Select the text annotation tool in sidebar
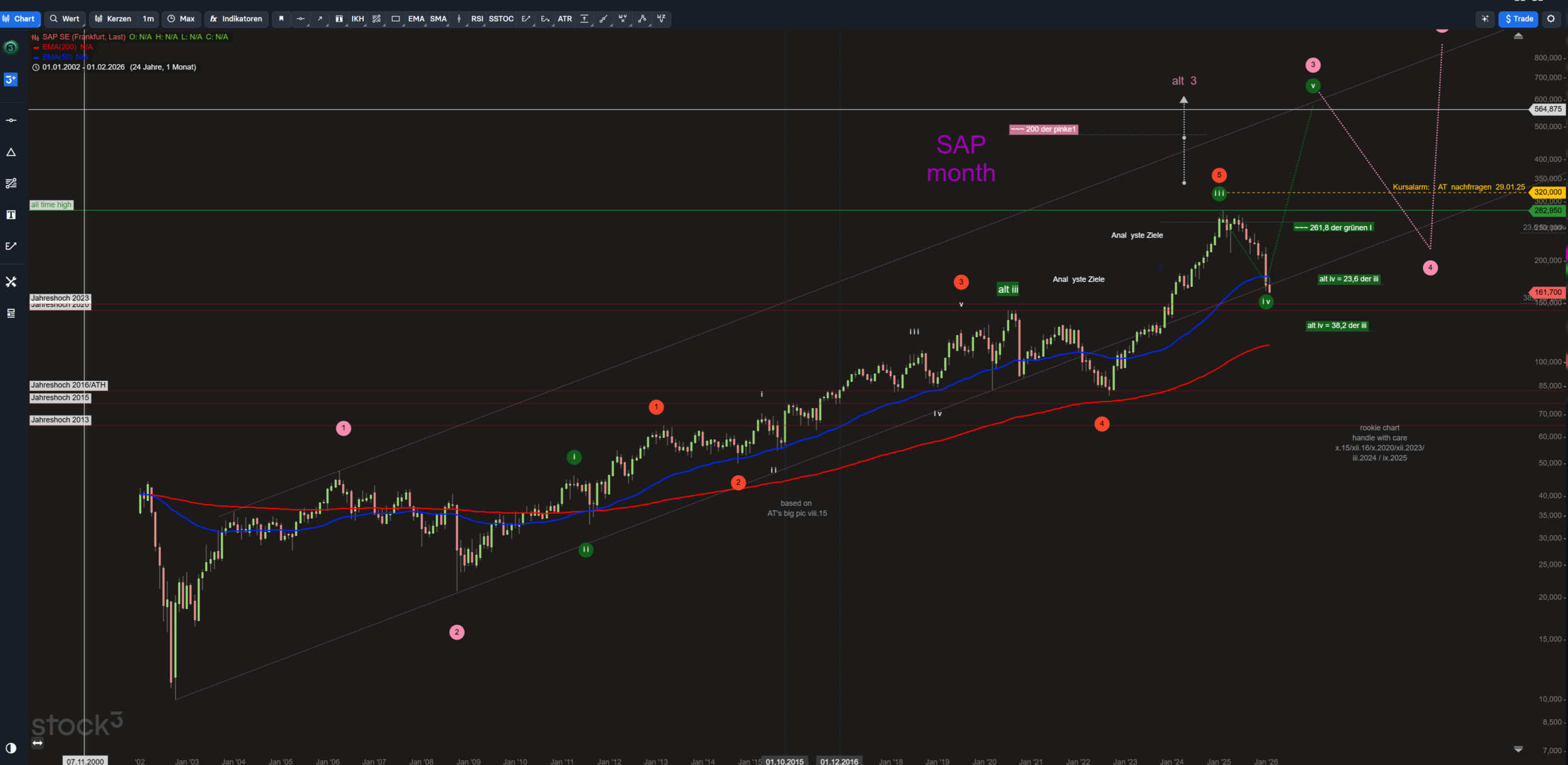Viewport: 1568px width, 765px height. 11,215
